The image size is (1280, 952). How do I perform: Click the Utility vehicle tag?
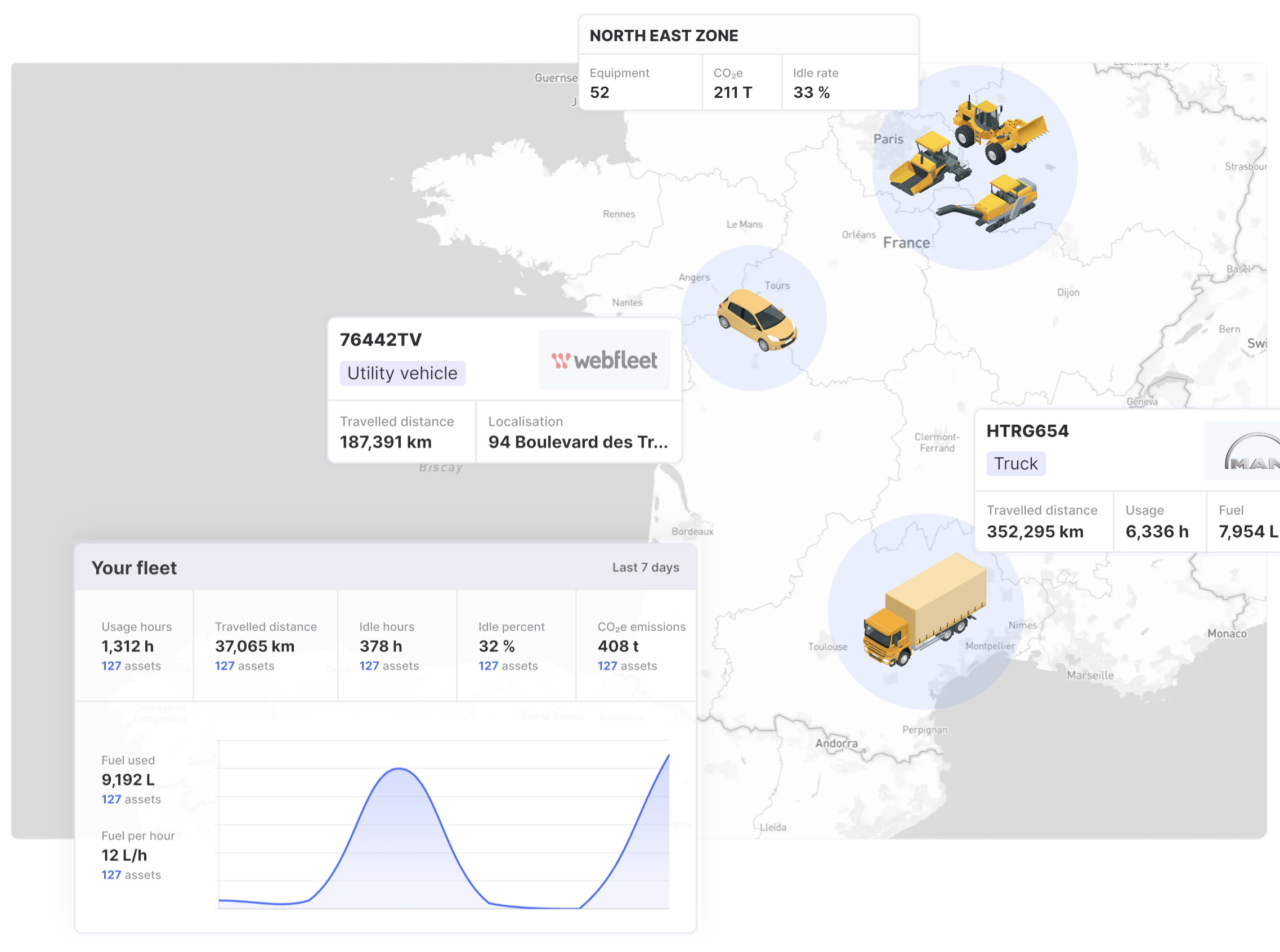click(x=402, y=374)
